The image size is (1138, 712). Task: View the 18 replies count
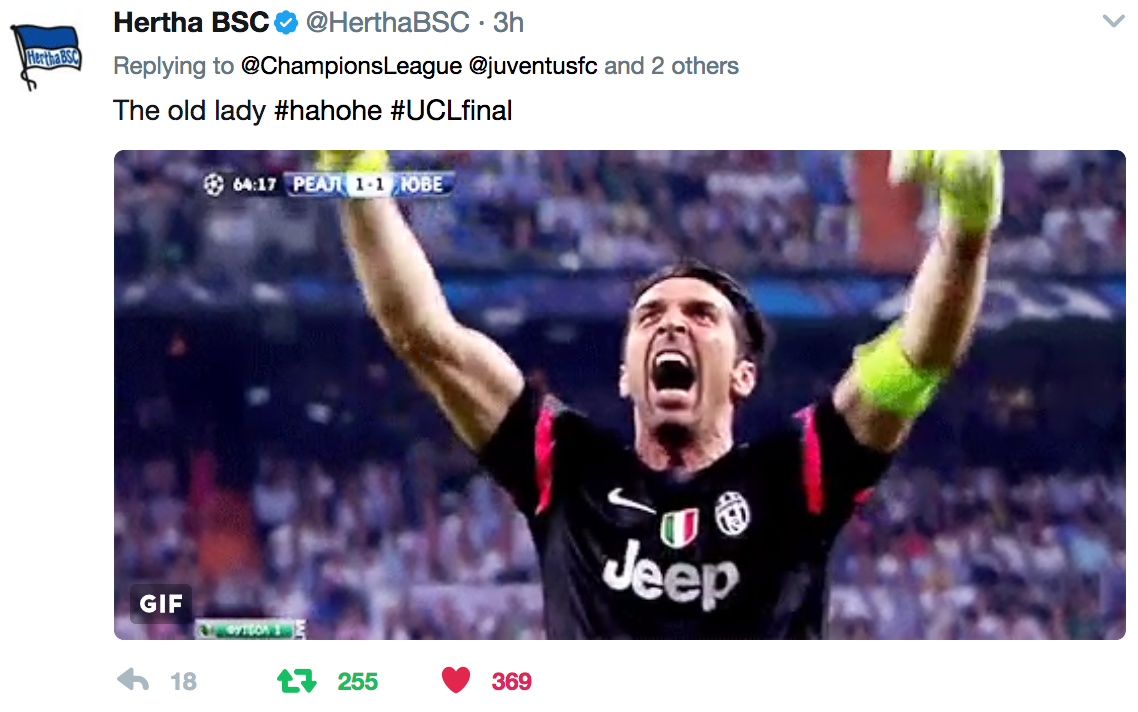point(184,682)
